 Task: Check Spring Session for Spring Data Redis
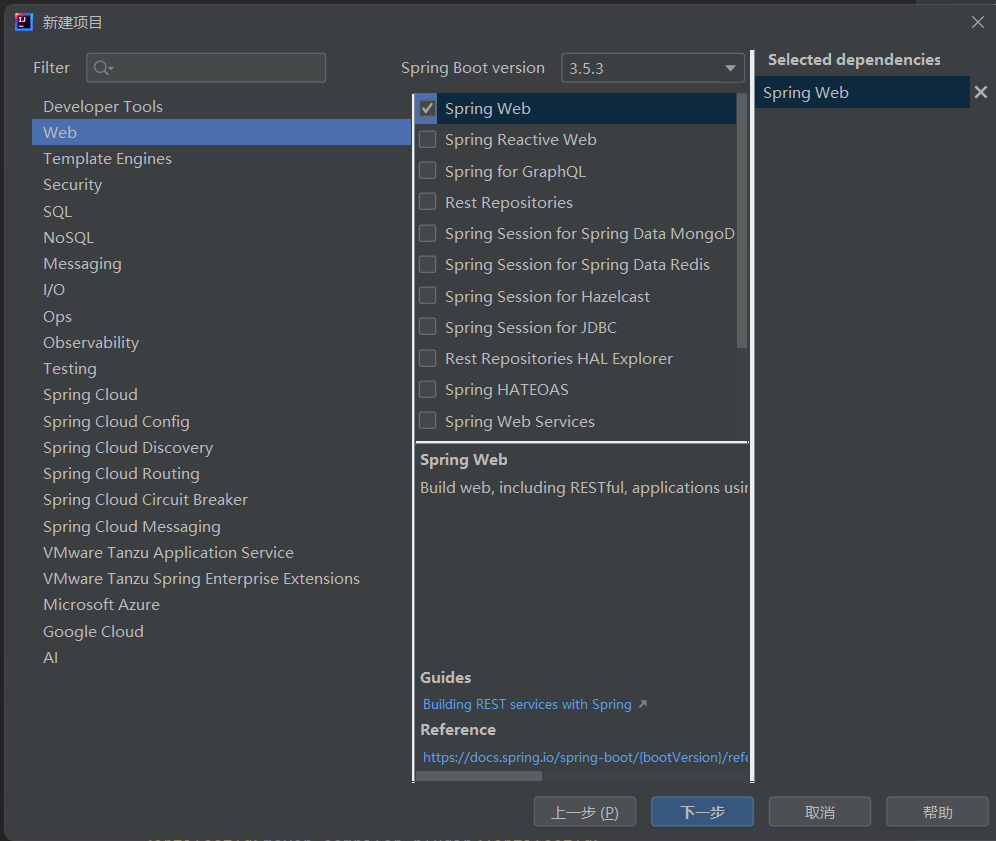(427, 264)
